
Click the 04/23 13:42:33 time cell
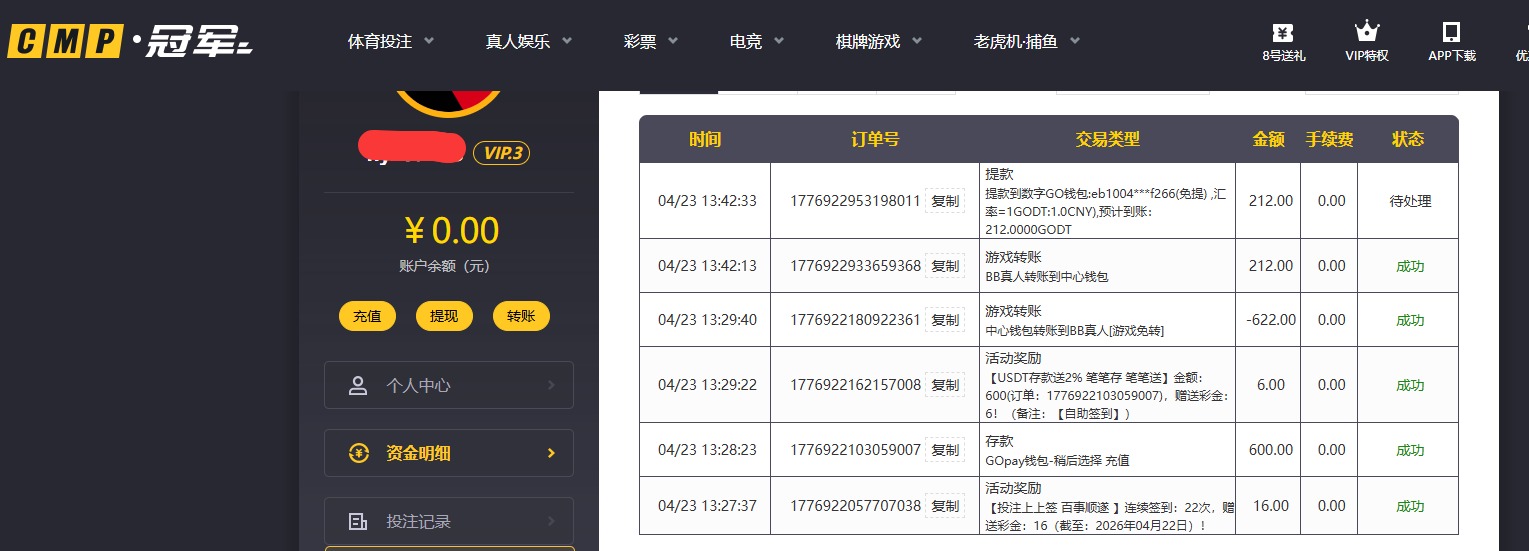point(707,201)
